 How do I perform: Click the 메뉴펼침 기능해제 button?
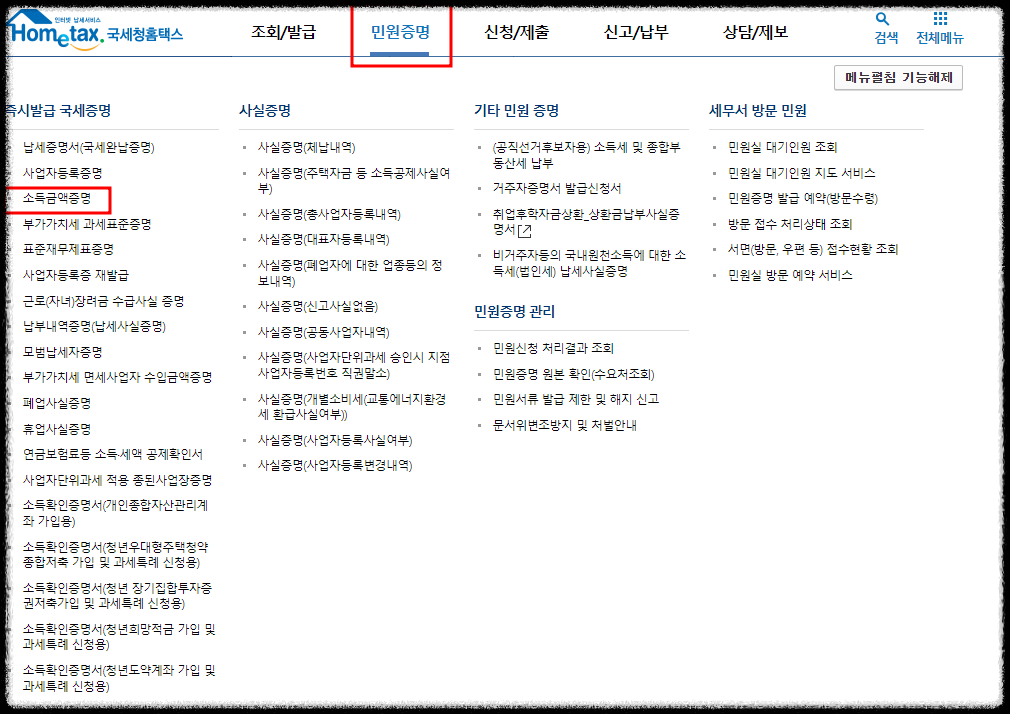pyautogui.click(x=896, y=76)
